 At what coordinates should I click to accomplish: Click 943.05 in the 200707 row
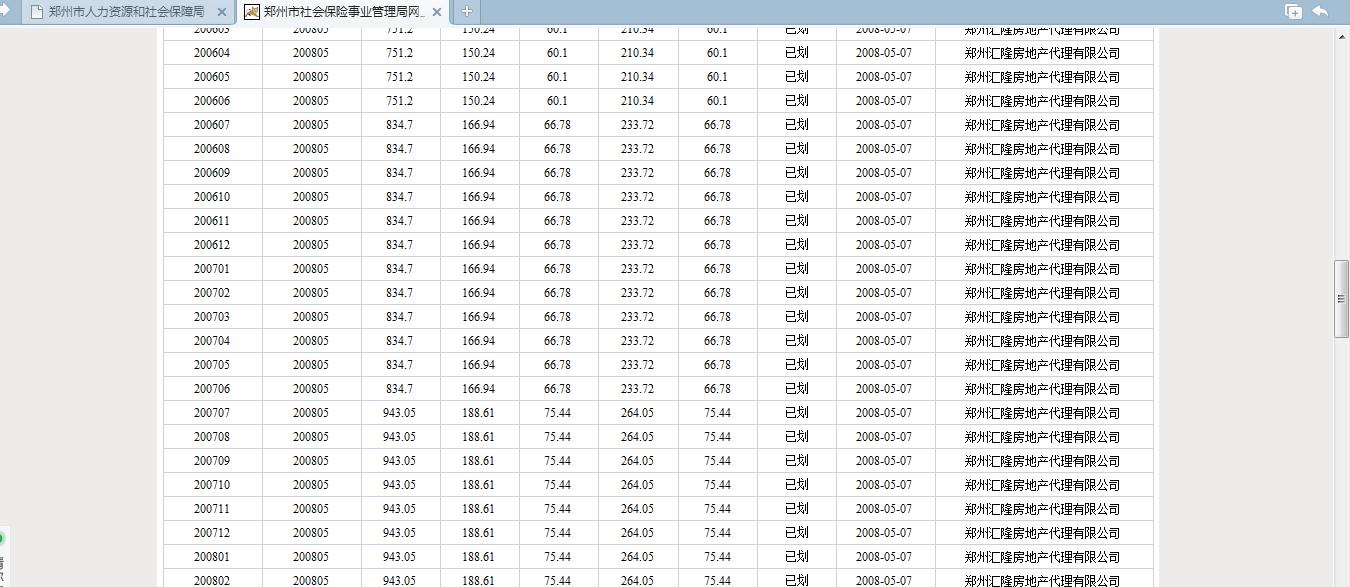pyautogui.click(x=400, y=413)
